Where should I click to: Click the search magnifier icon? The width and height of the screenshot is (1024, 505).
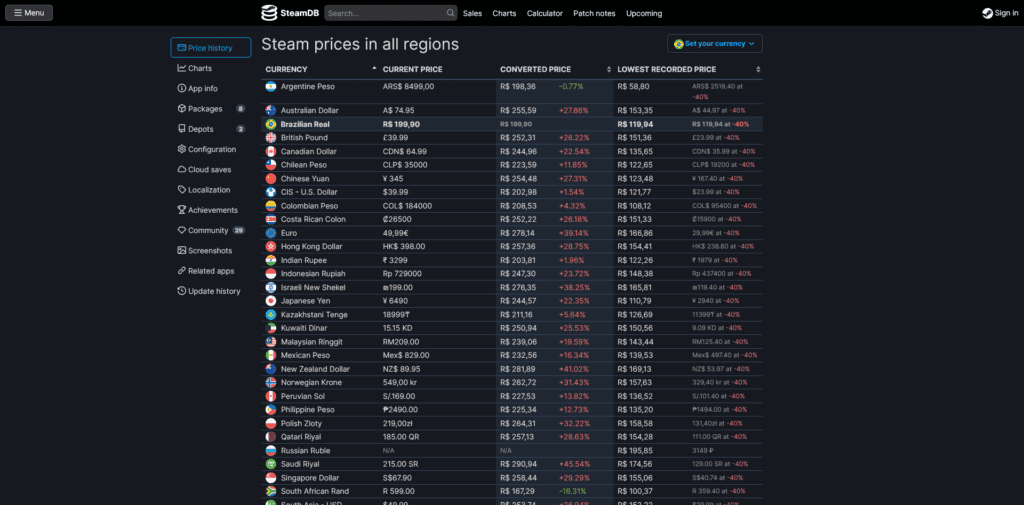(450, 13)
